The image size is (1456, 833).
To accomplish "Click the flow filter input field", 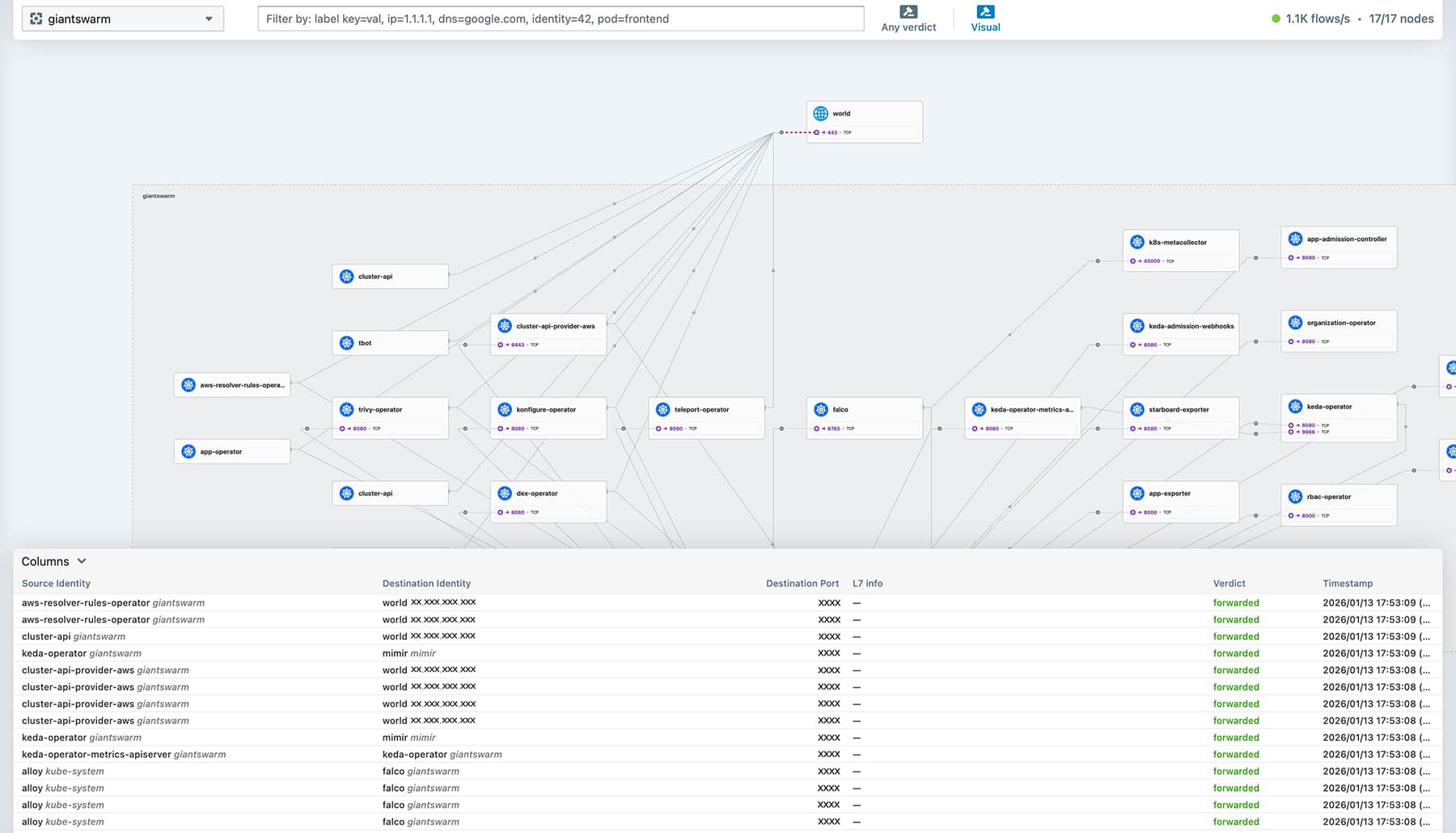I will 560,19.
